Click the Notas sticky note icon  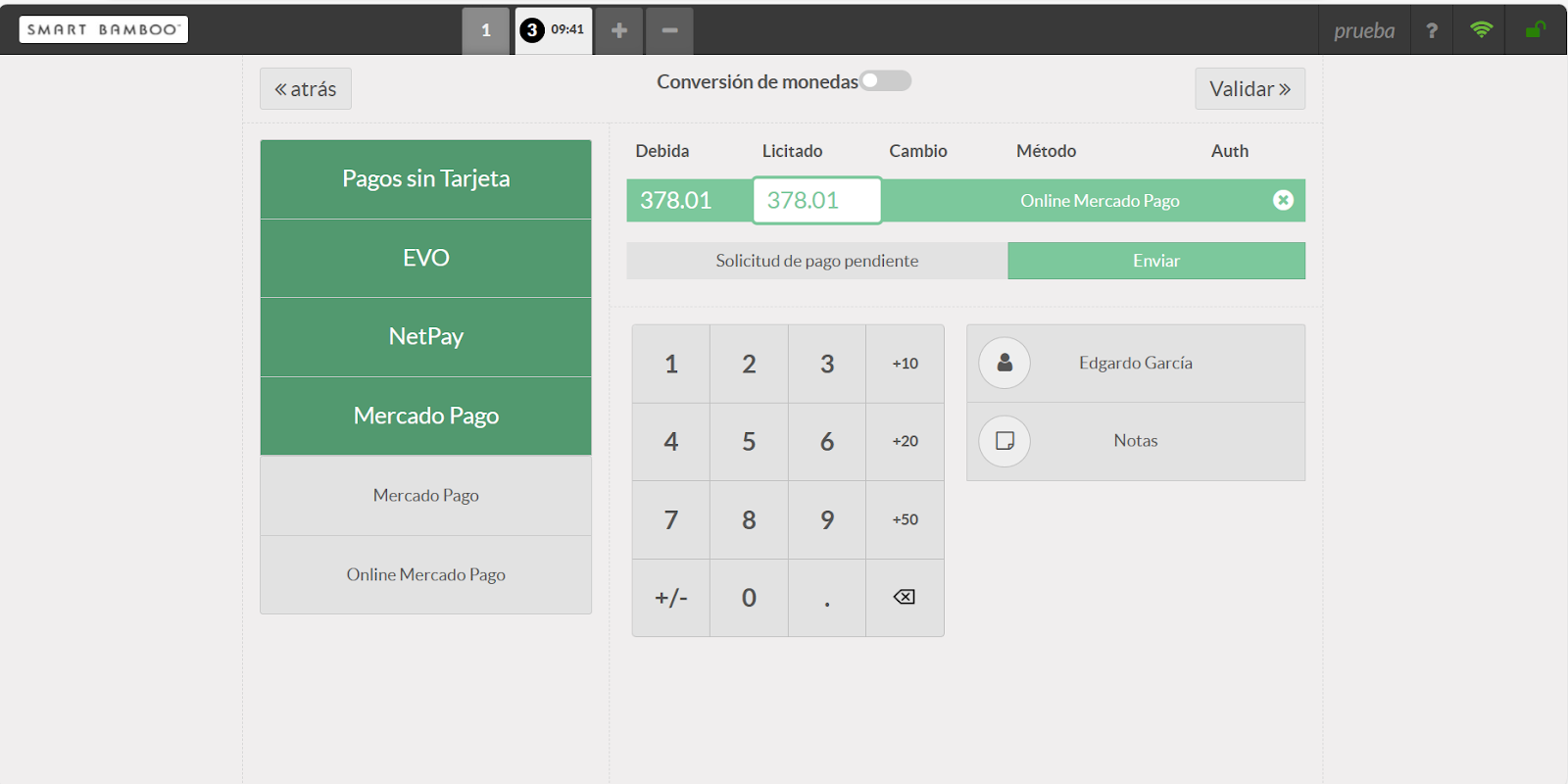pos(1004,441)
